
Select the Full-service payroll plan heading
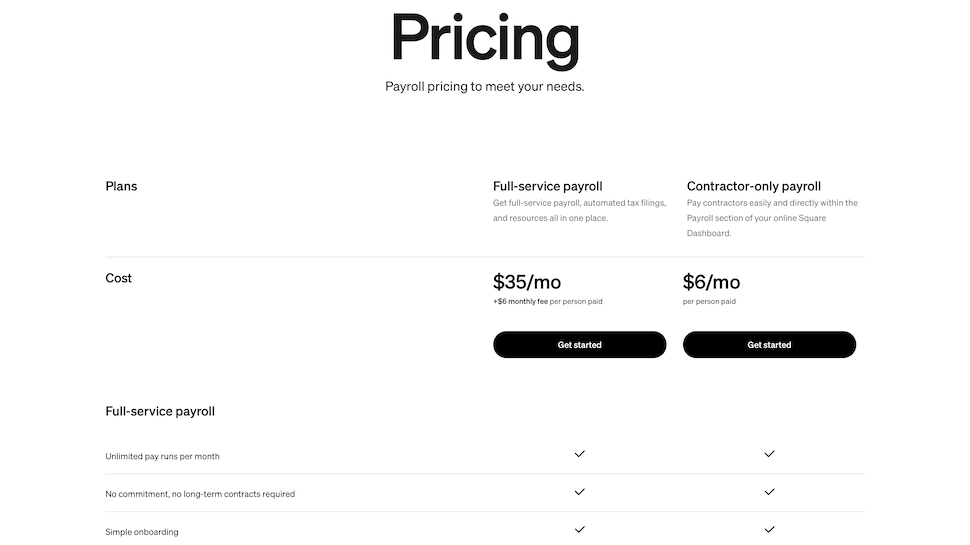coord(547,186)
